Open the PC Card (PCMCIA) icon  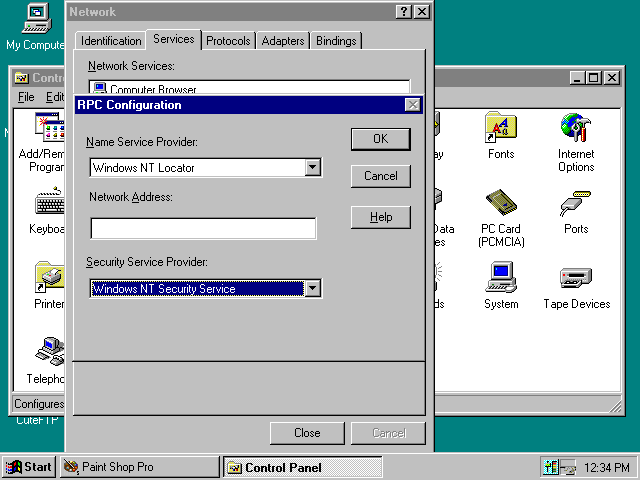(x=501, y=204)
